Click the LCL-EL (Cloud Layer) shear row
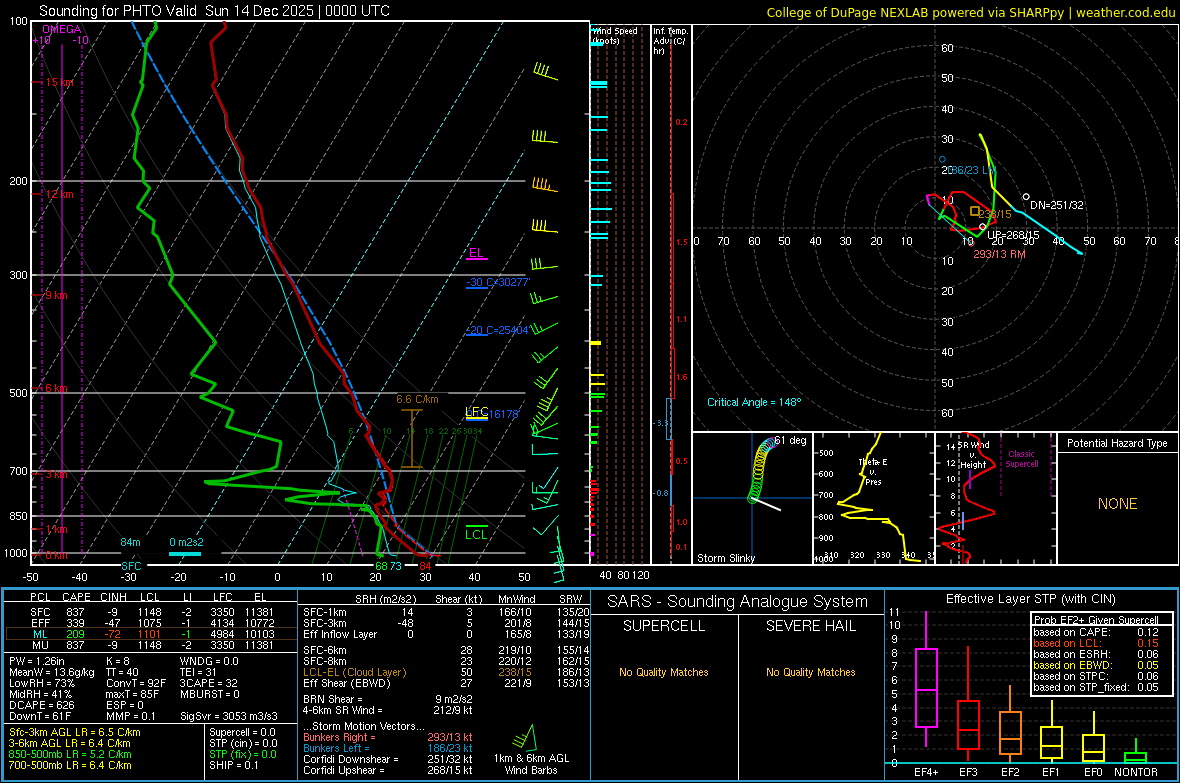 pos(445,672)
